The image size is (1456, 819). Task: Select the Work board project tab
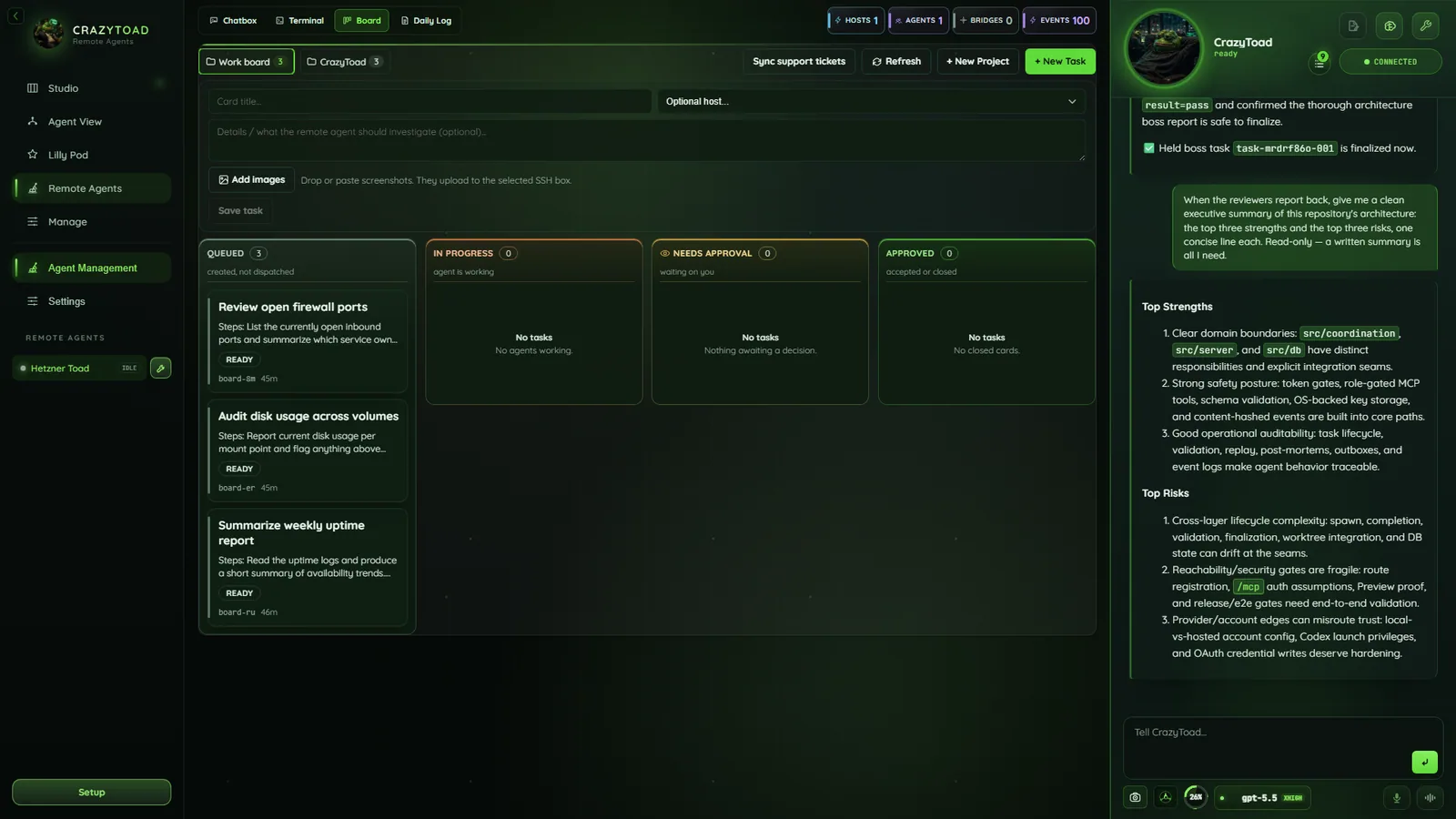247,62
